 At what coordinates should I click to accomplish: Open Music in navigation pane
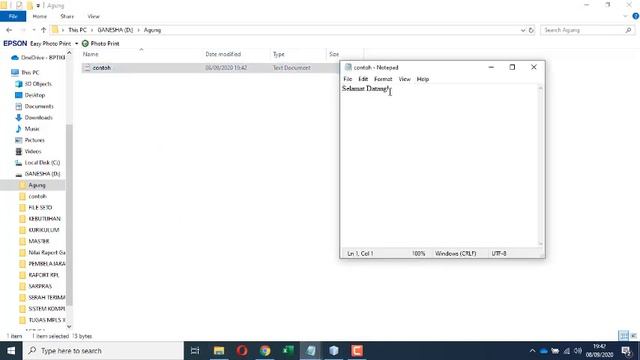pos(27,129)
